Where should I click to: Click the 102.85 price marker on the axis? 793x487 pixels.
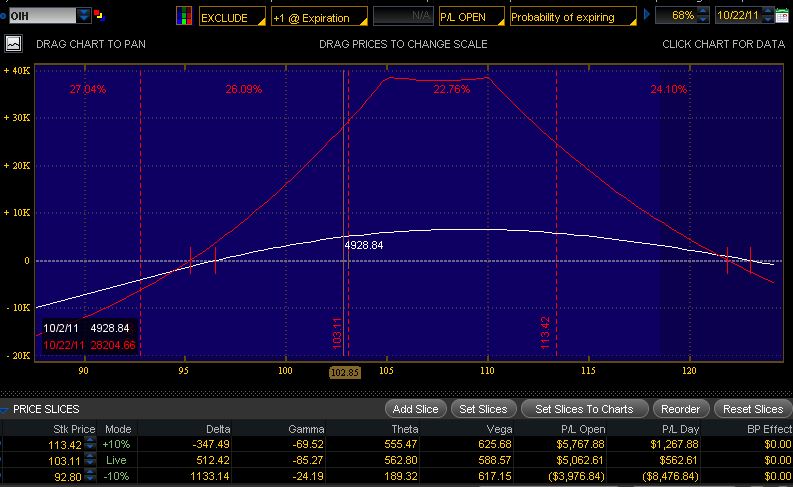[x=345, y=373]
